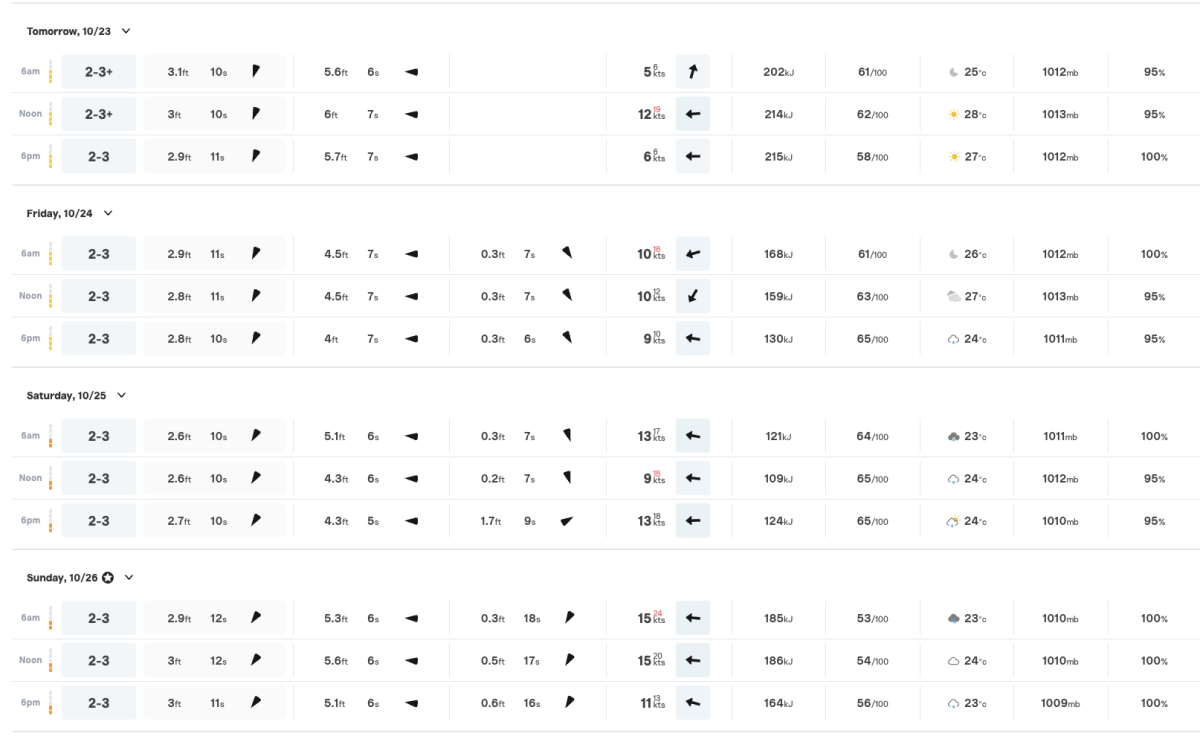Click the primary swell arrow beside 3.1ft 10s
This screenshot has height=736, width=1200.
256,71
